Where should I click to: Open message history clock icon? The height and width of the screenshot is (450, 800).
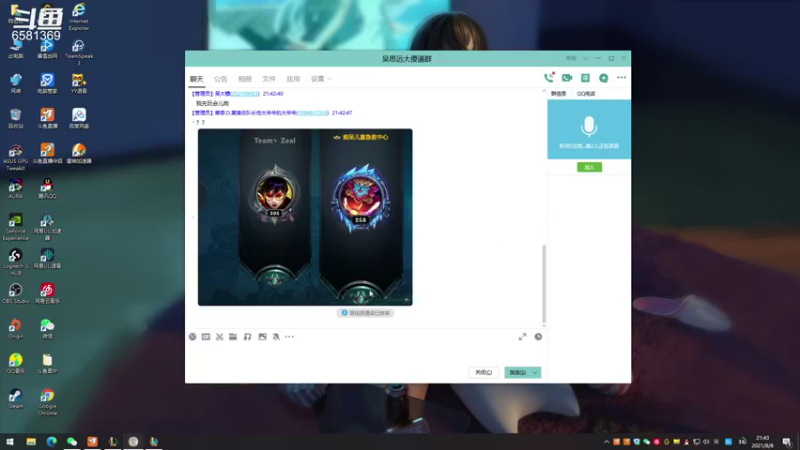click(538, 337)
